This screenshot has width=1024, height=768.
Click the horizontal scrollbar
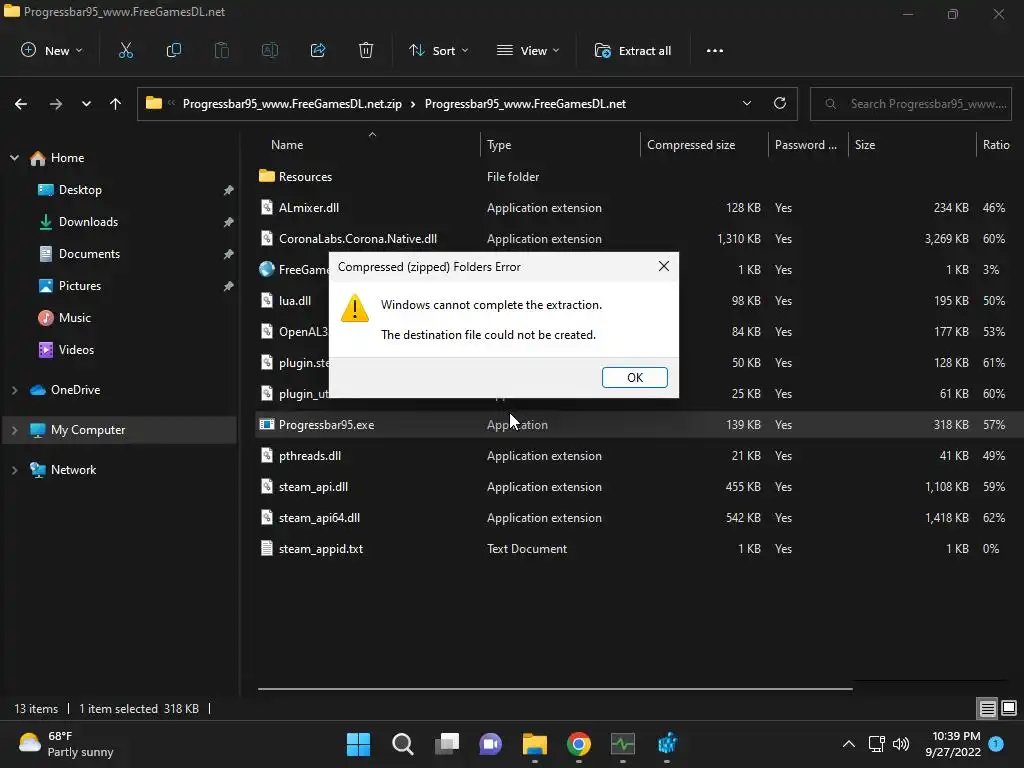click(x=555, y=688)
